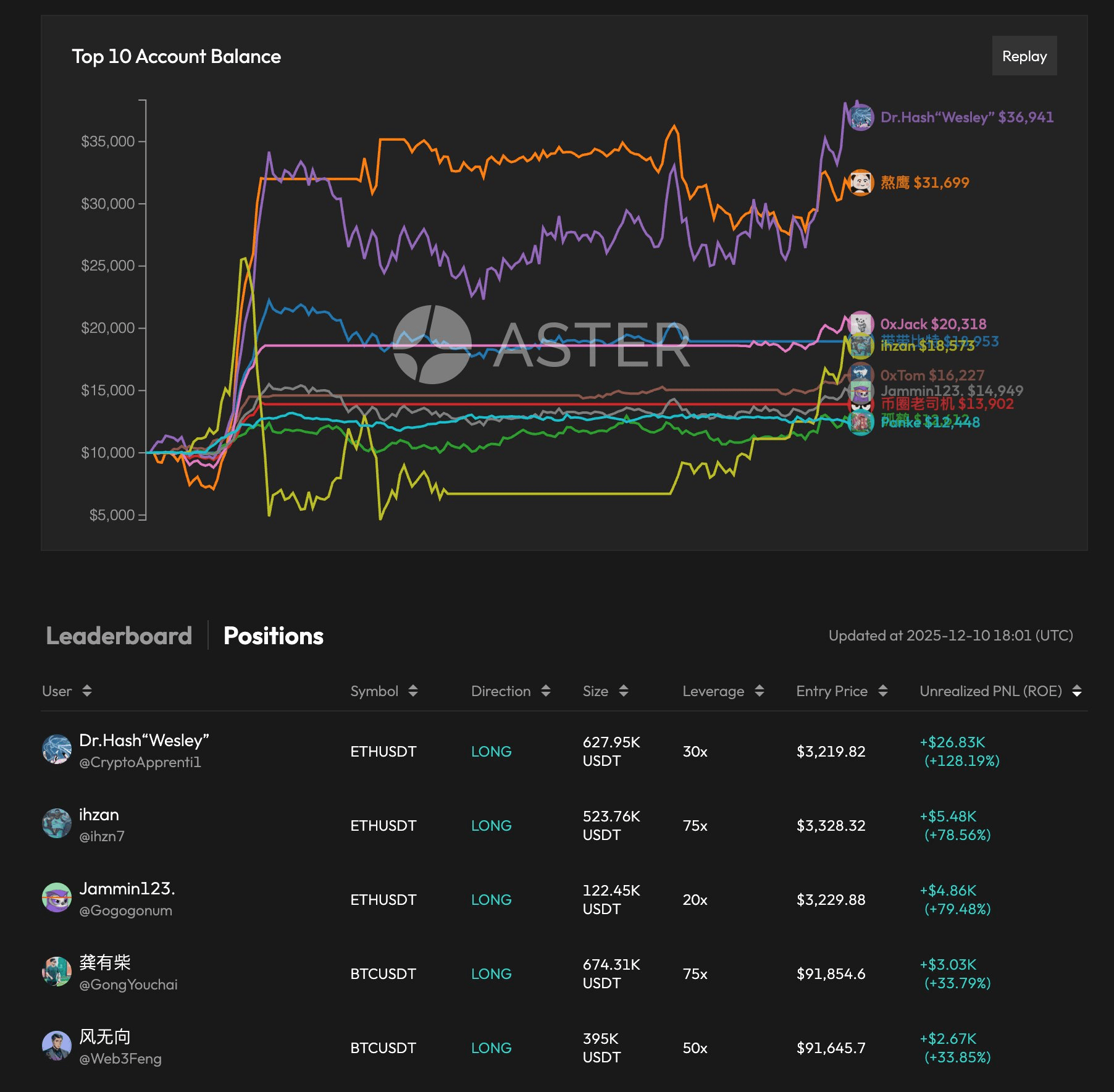Click Jammin123. avatar in positions list
This screenshot has height=1092, width=1114.
coord(57,898)
